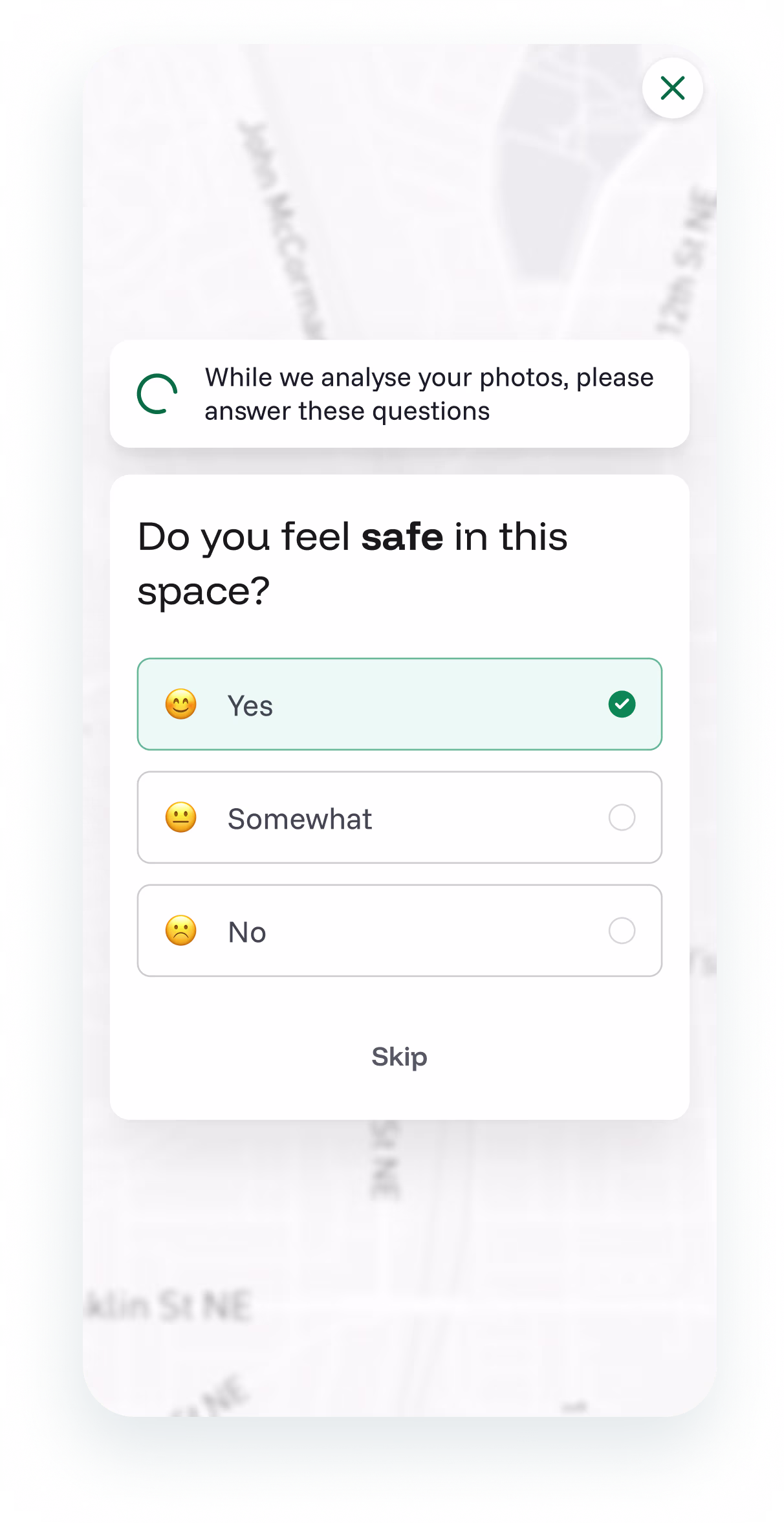This screenshot has height=1523, width=784.
Task: Click the "Do you feel safe" question heading
Action: (x=353, y=563)
